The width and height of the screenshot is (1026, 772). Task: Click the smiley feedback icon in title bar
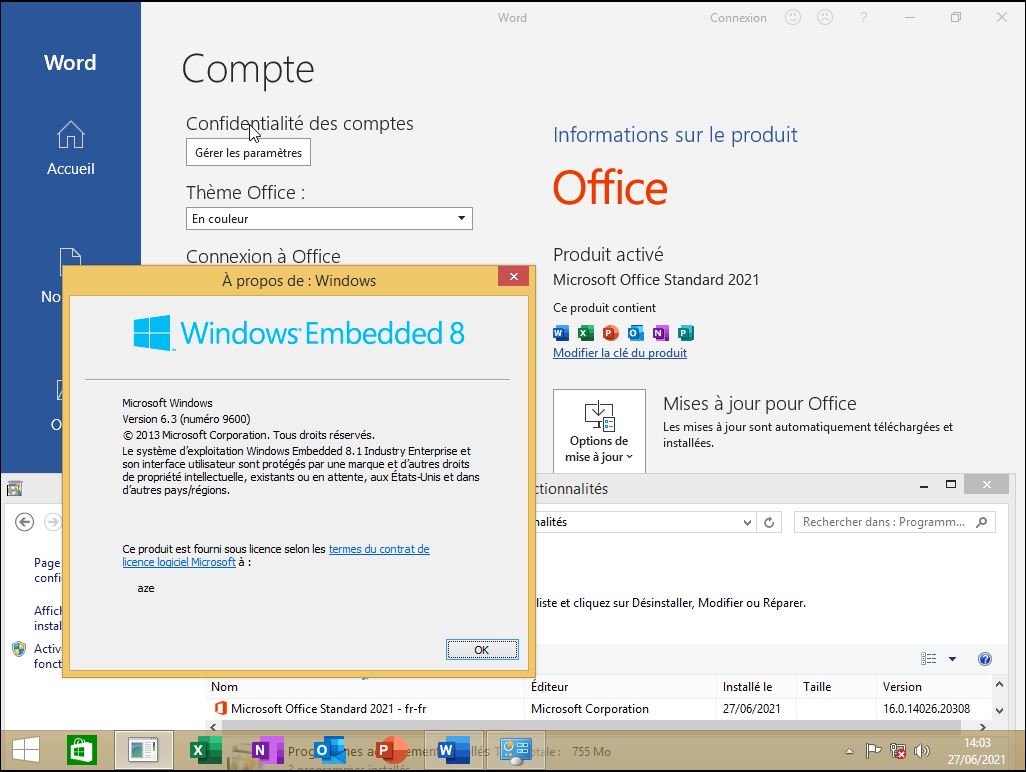click(792, 18)
